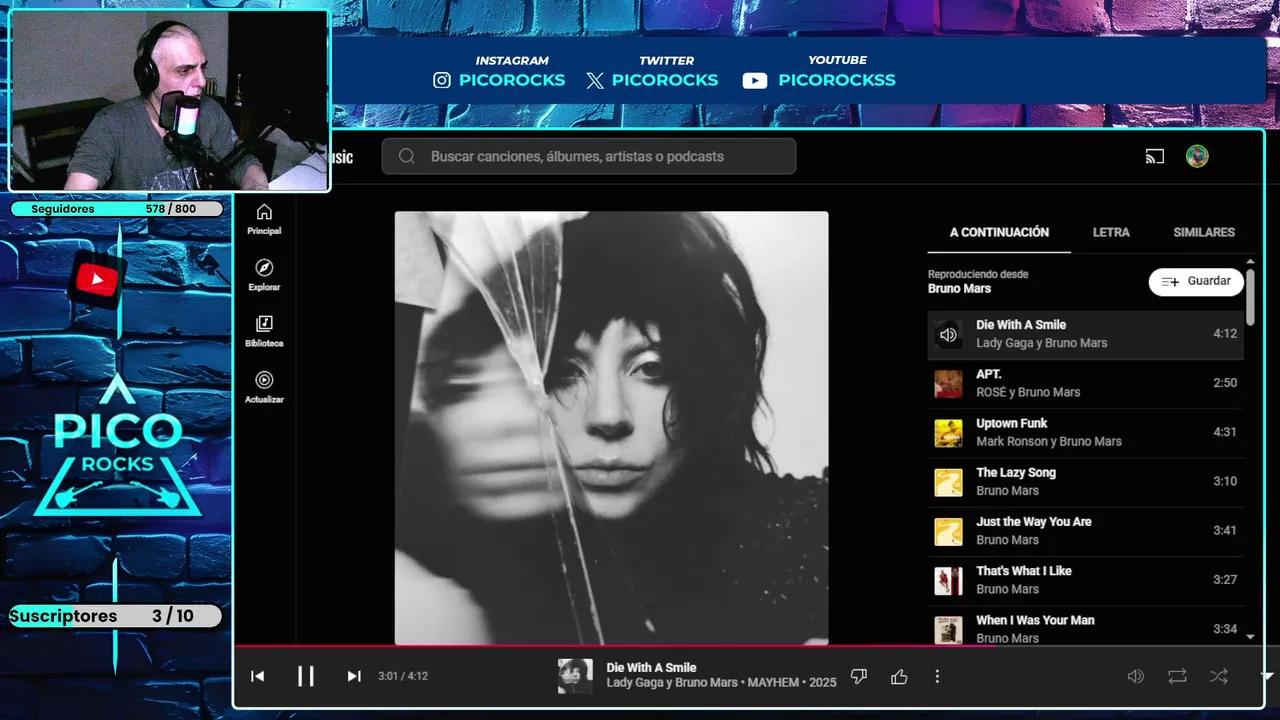Click The Lazy Song album thumbnail
The width and height of the screenshot is (1280, 720).
coord(948,482)
